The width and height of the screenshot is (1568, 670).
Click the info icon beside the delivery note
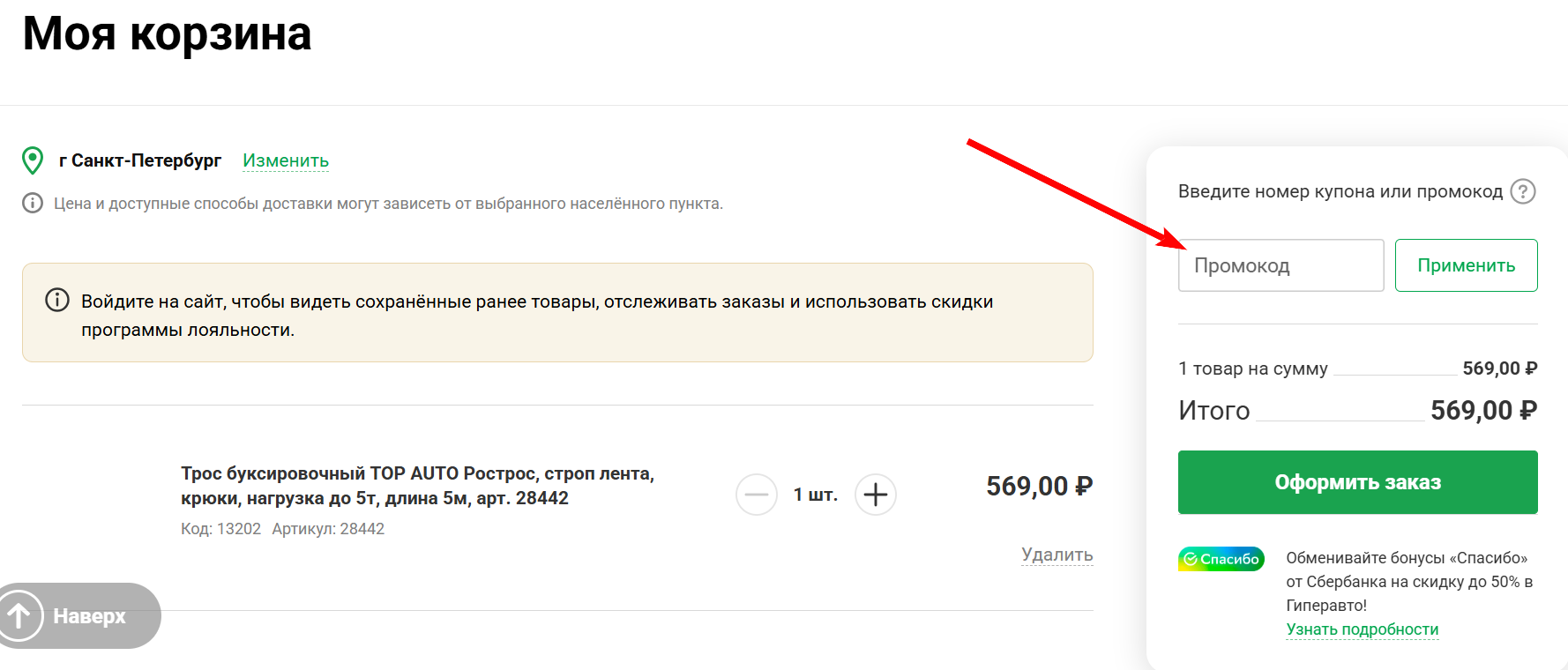coord(33,204)
